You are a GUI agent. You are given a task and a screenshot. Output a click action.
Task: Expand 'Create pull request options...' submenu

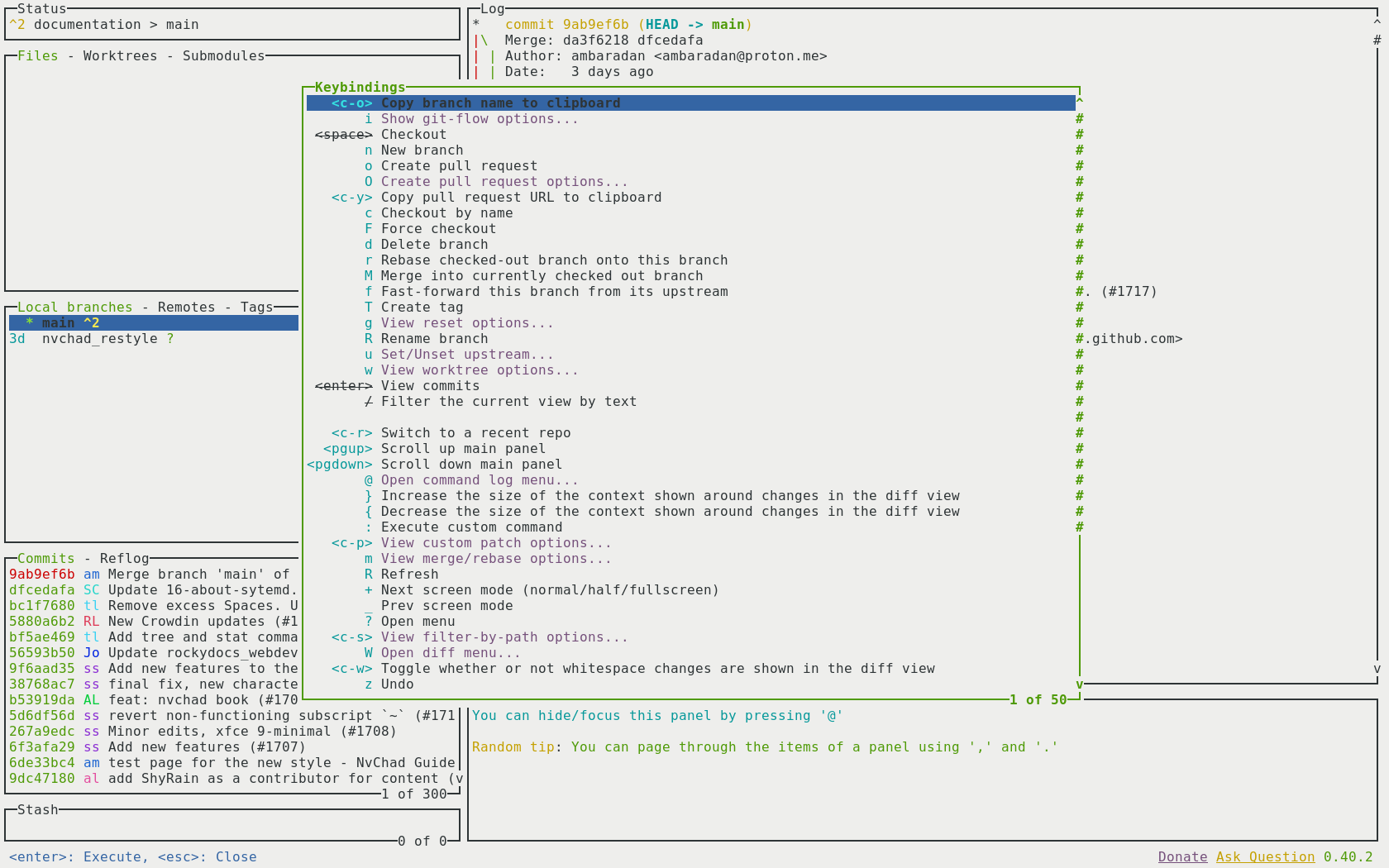[x=504, y=182]
